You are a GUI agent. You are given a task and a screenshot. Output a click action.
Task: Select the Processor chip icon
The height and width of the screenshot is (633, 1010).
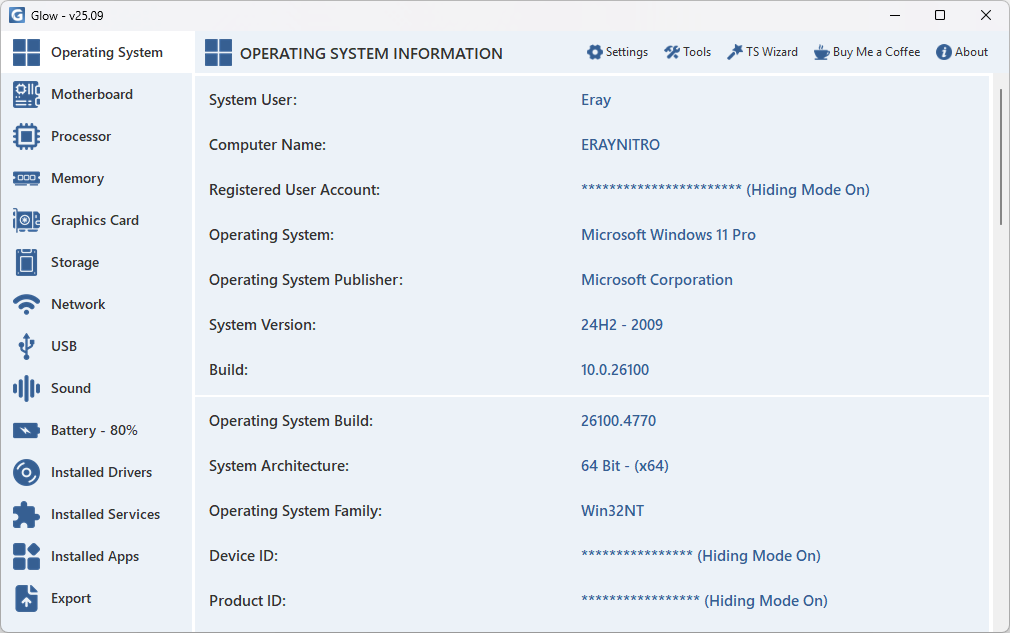click(26, 136)
